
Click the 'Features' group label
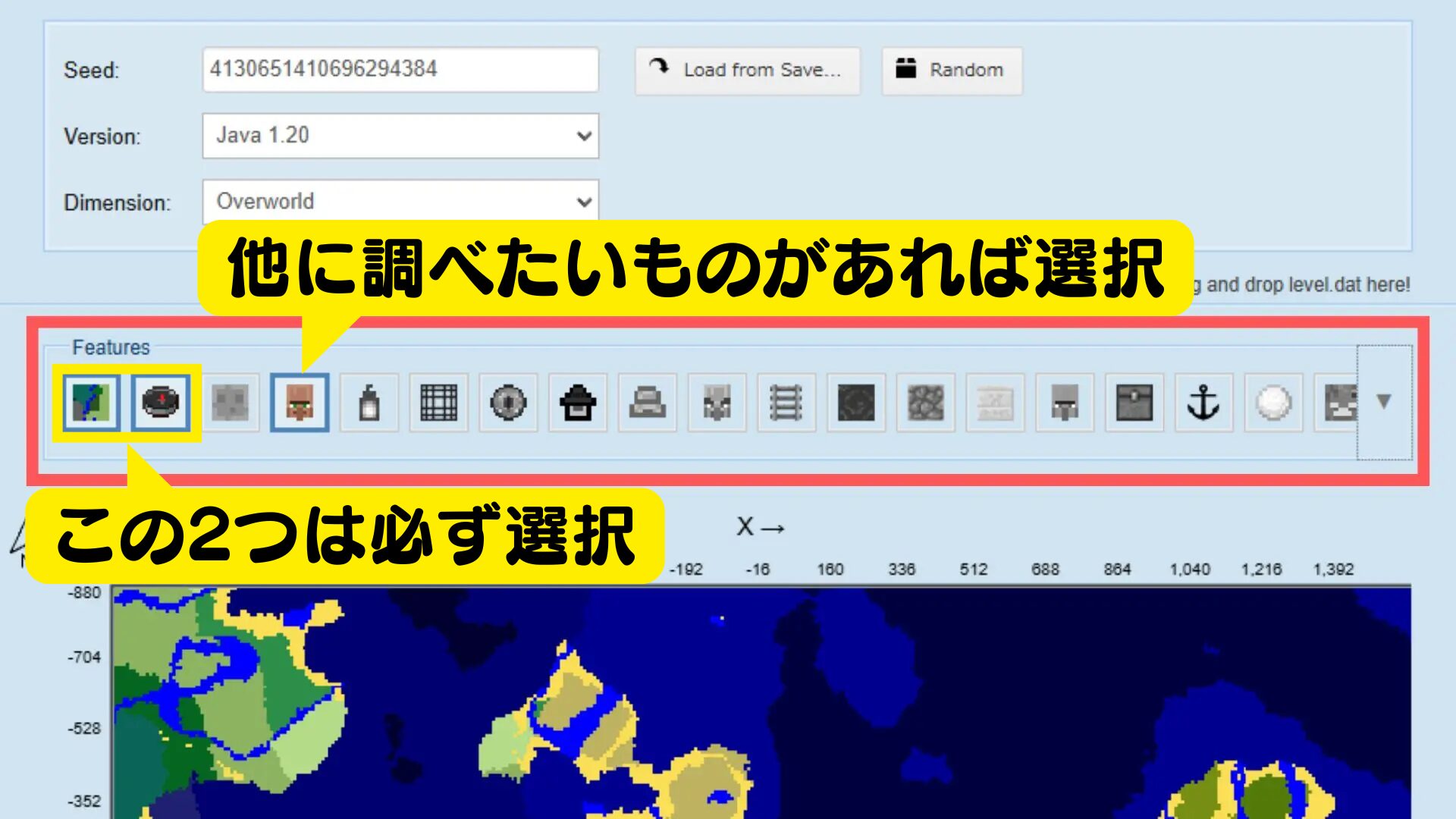(111, 347)
